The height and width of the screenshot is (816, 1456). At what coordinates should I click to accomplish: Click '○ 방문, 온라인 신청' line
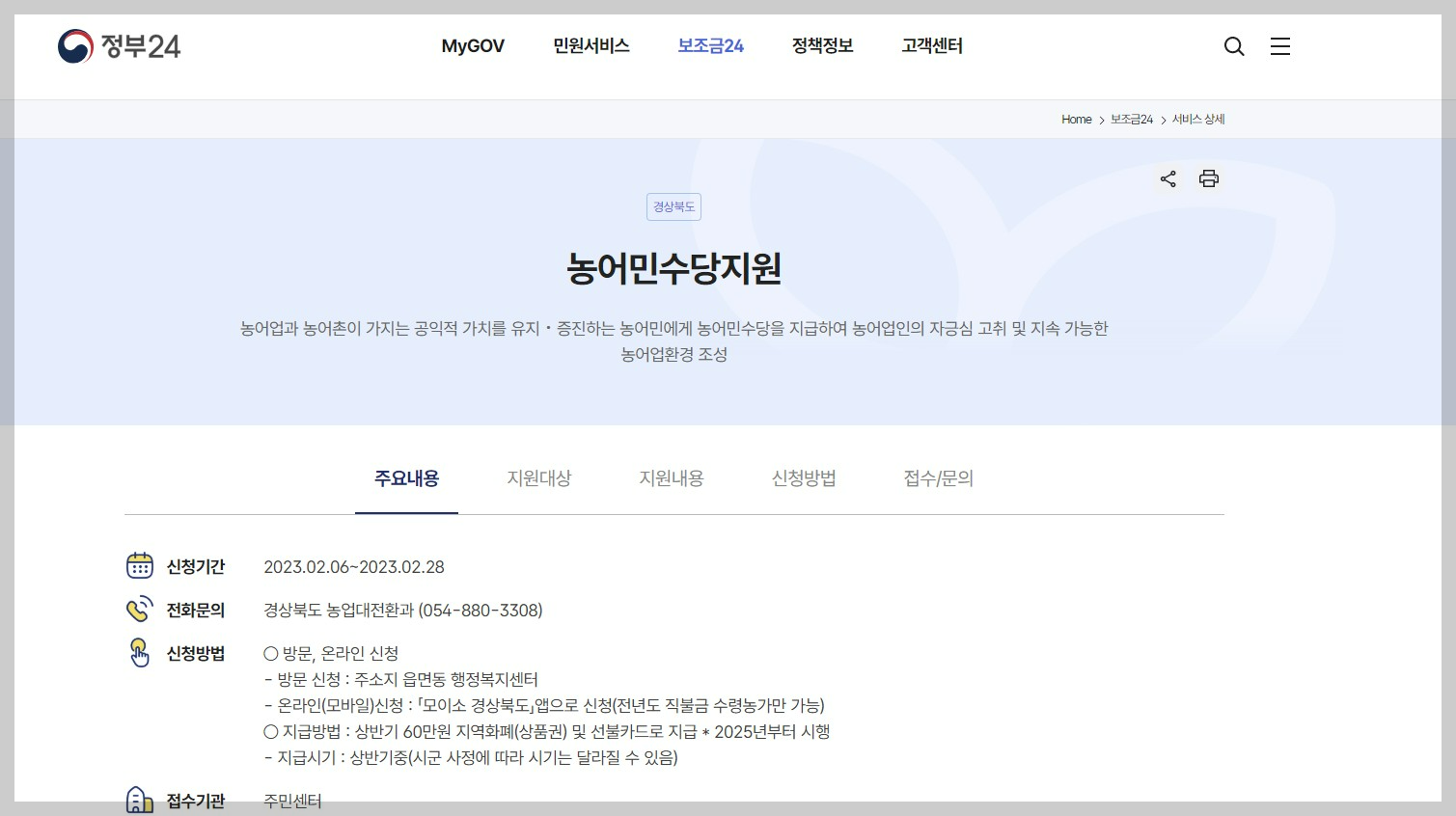tap(331, 654)
